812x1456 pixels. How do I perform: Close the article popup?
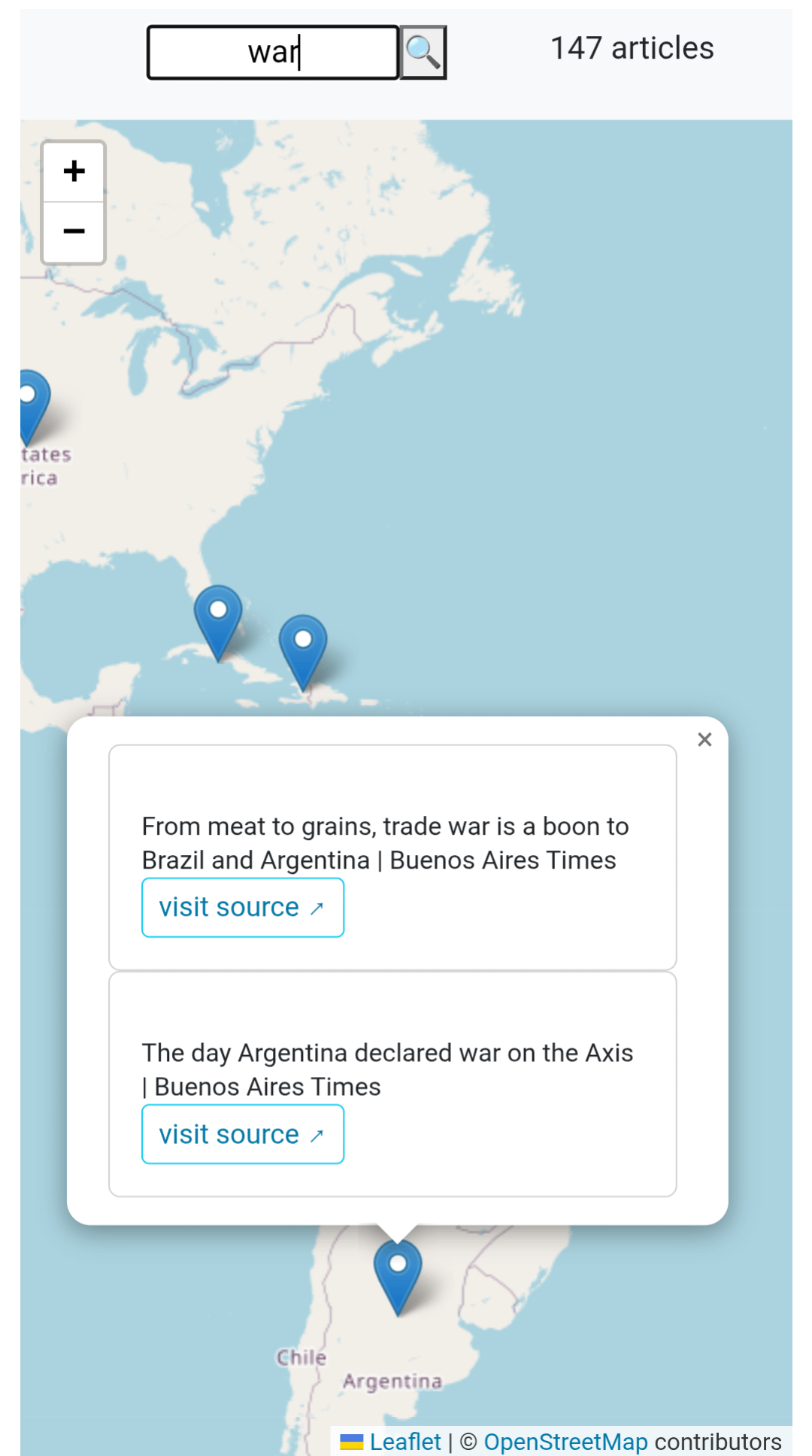pos(704,740)
